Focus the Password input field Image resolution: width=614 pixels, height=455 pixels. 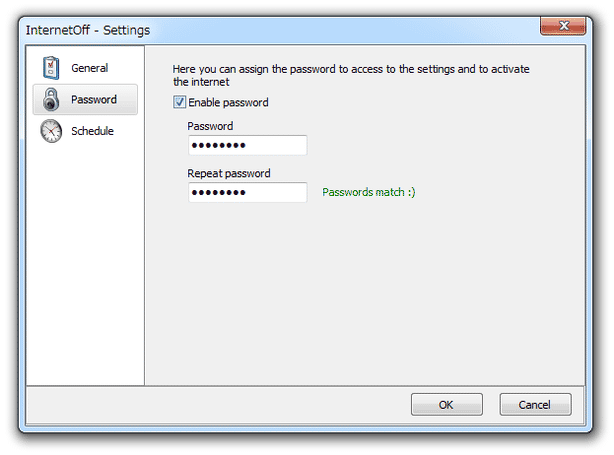click(247, 145)
